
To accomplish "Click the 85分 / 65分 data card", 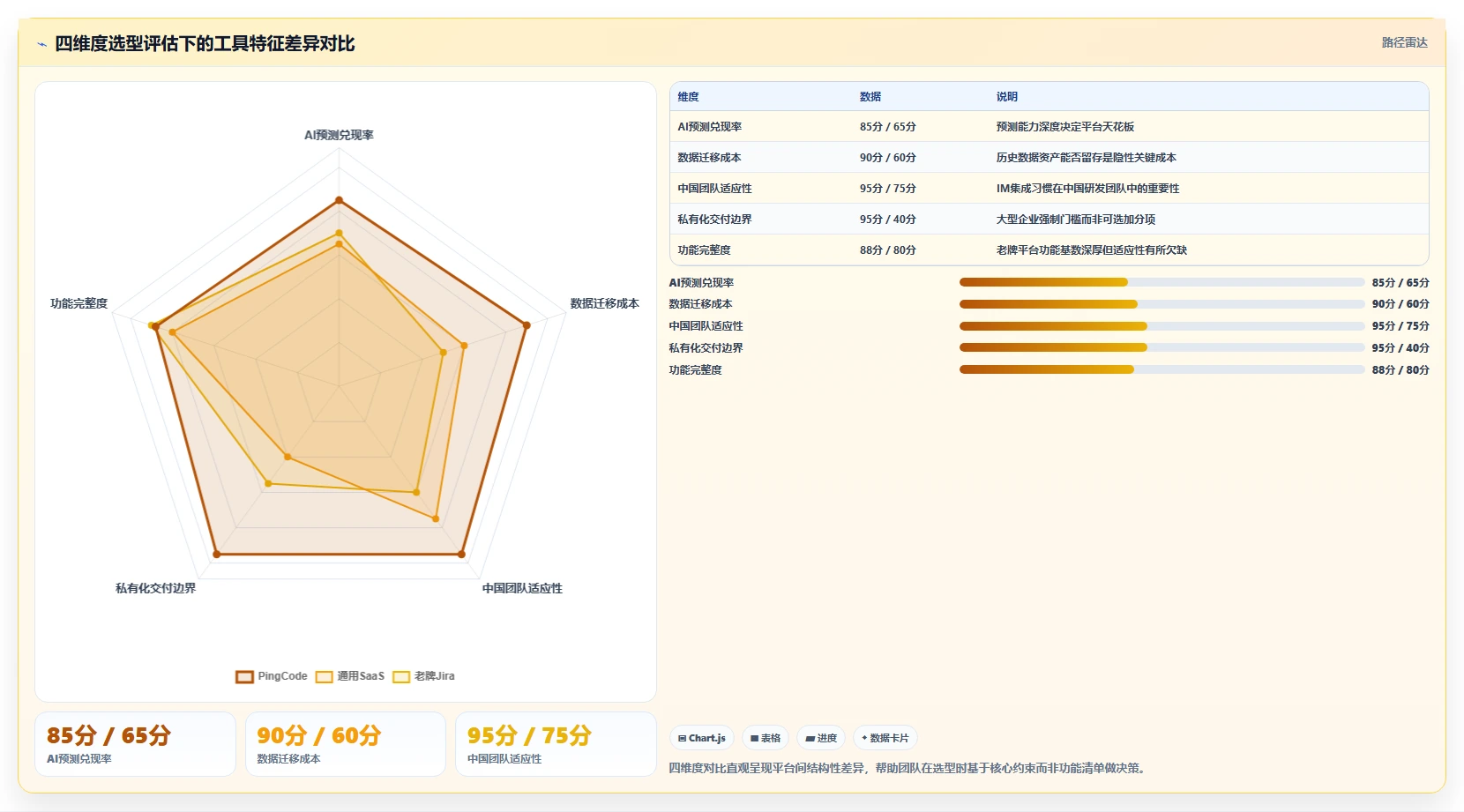I will coord(135,744).
